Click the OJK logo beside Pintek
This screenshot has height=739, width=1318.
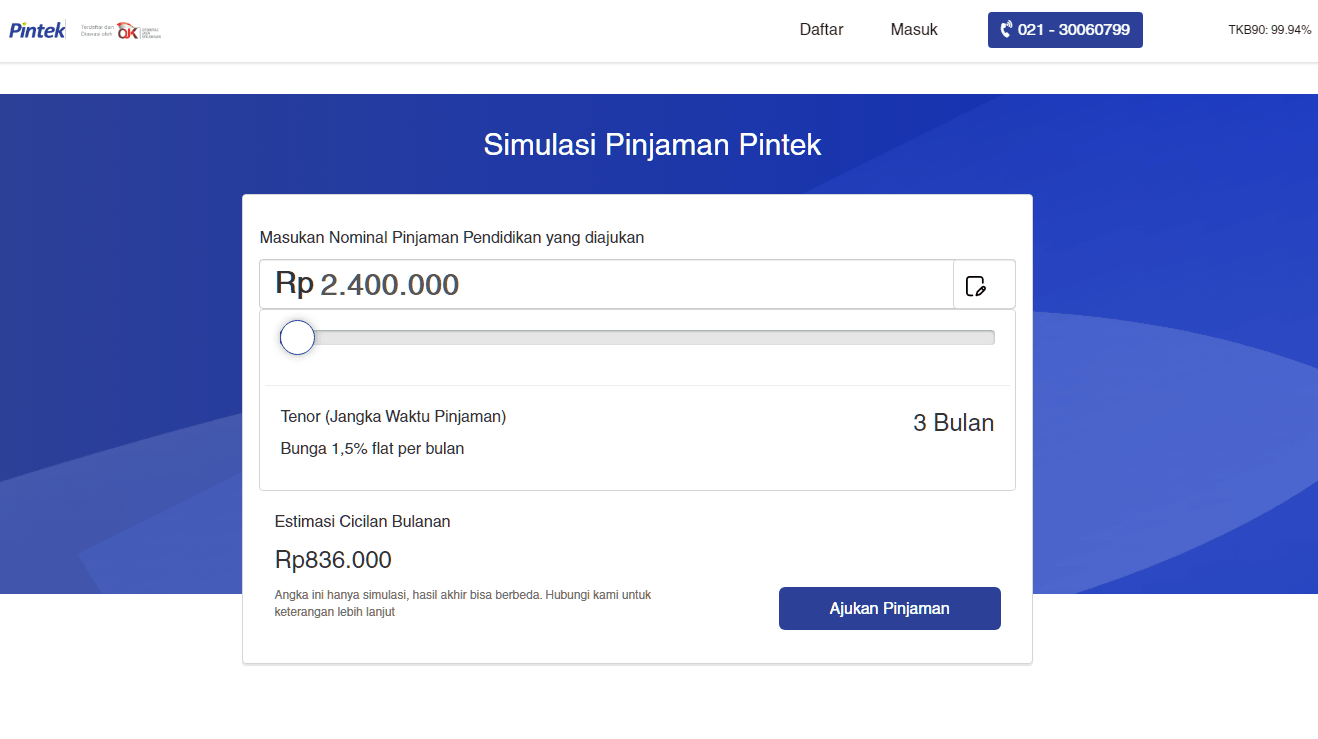point(128,31)
